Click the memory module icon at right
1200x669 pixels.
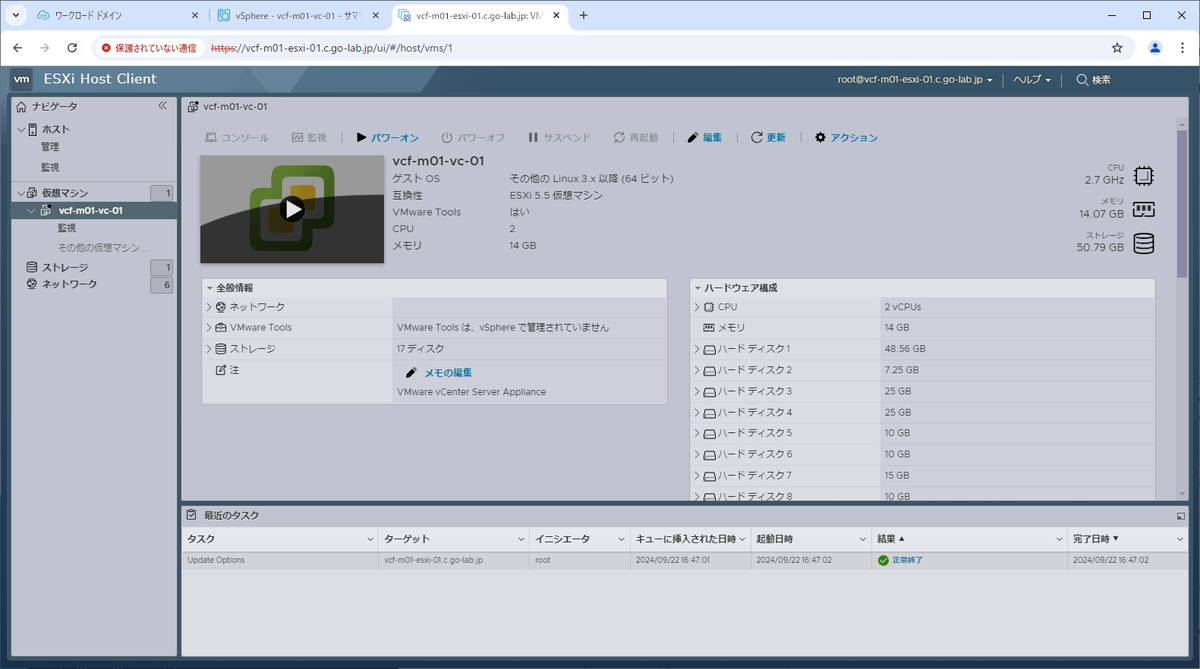click(1144, 210)
